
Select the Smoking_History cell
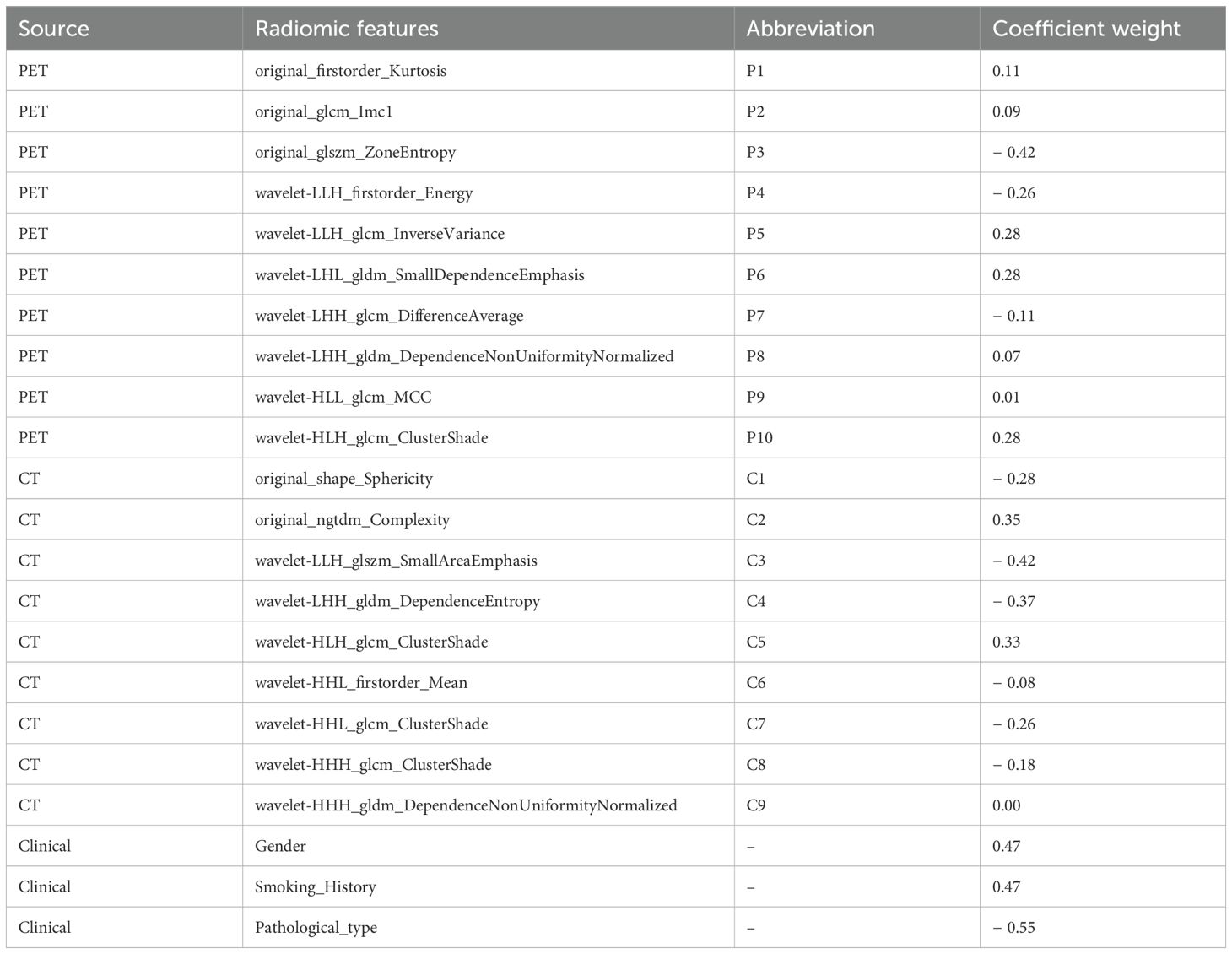(x=315, y=886)
